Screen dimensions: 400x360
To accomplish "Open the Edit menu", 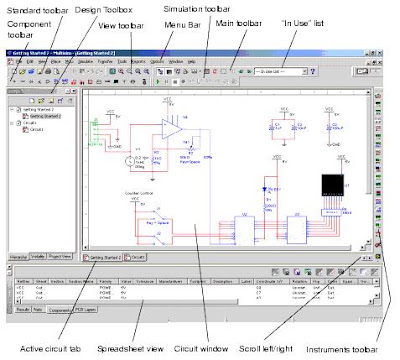I will (30, 62).
